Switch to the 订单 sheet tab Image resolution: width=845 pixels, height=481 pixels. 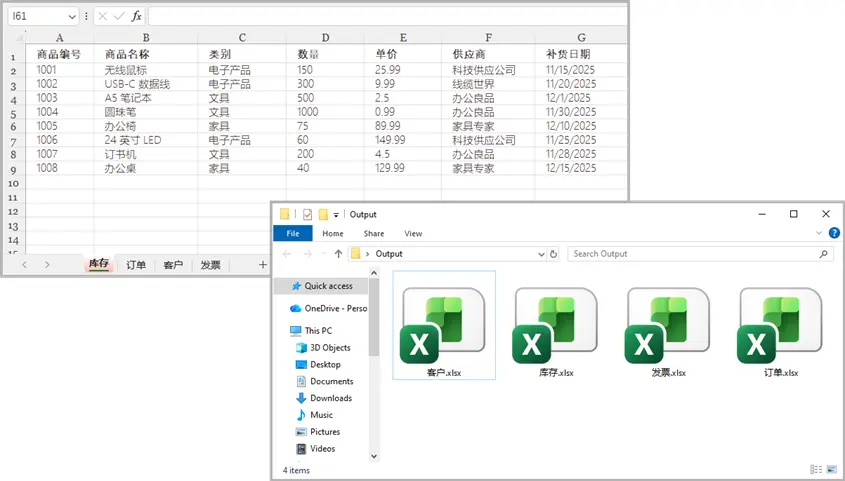click(x=136, y=264)
